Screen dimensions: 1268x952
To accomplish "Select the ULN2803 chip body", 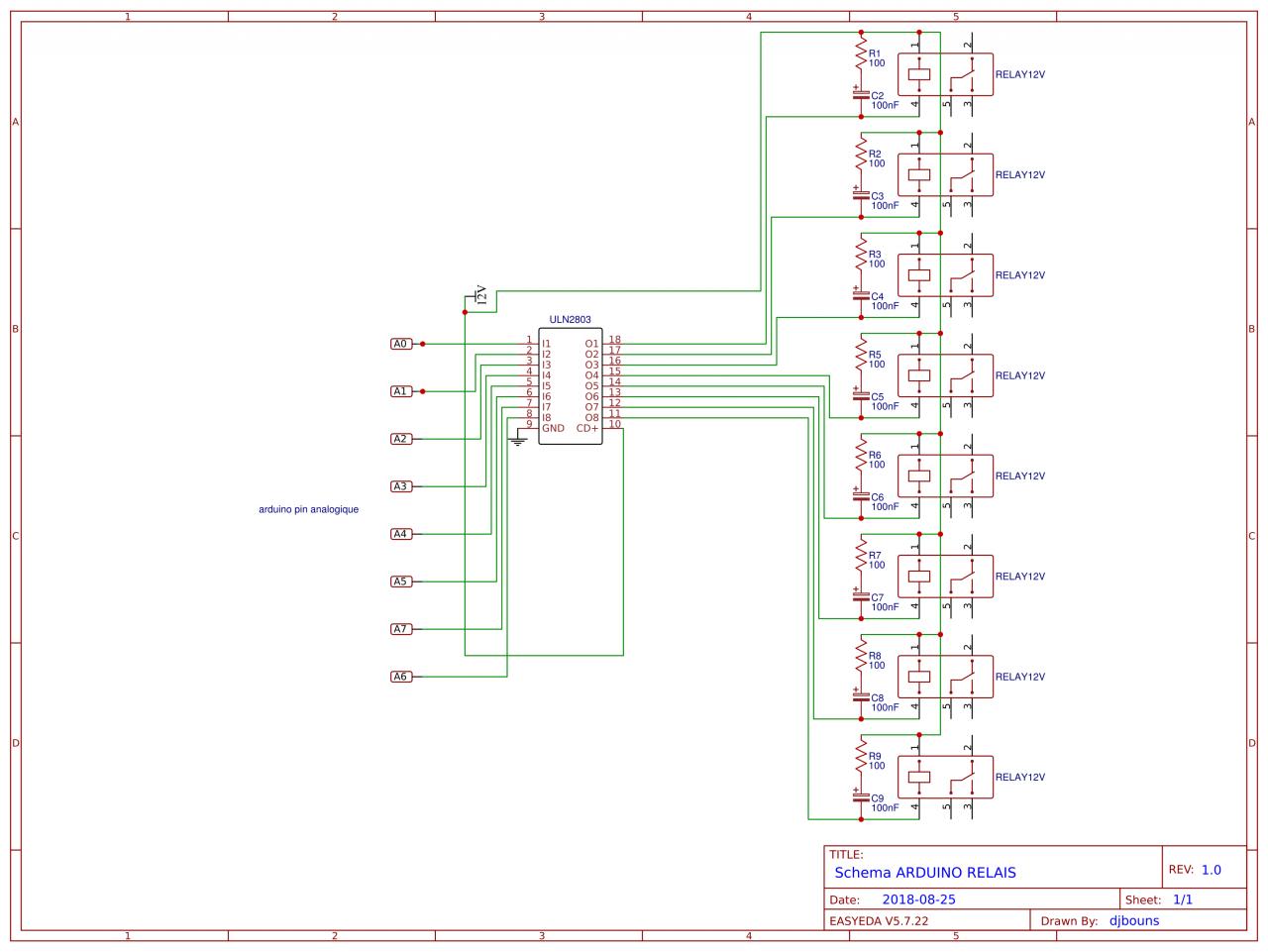I will click(571, 386).
